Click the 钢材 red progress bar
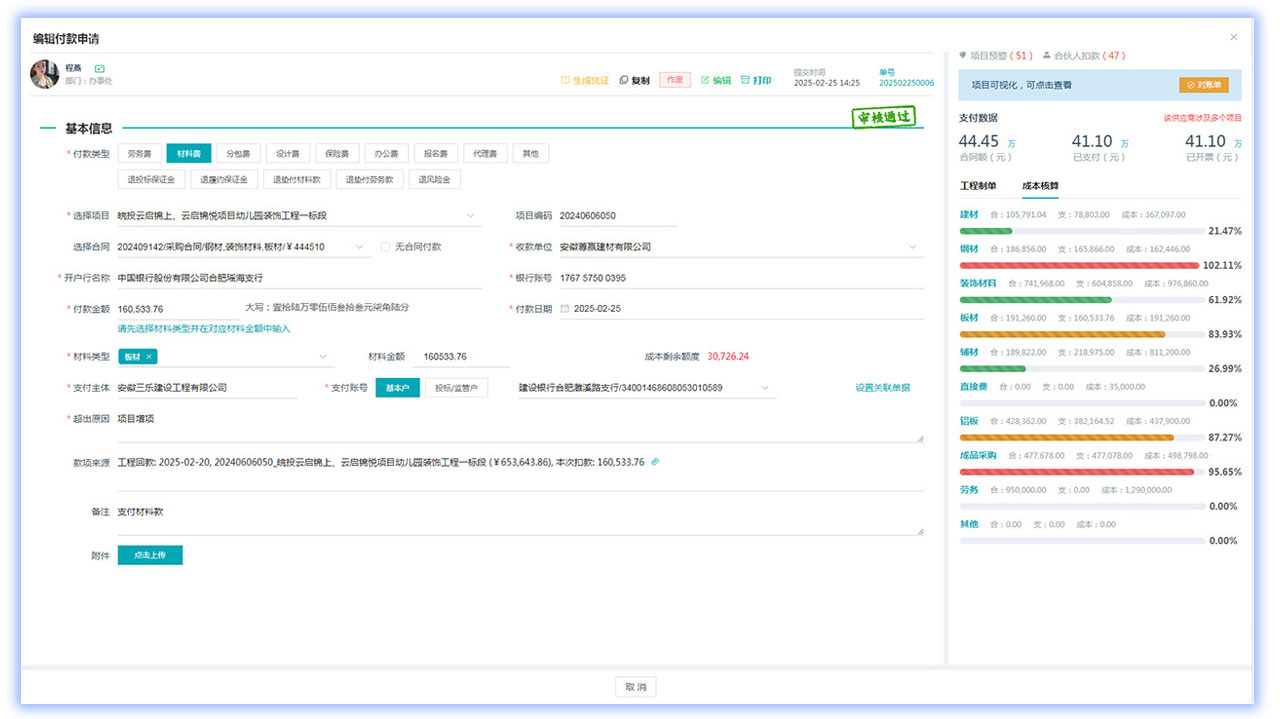 click(x=1079, y=265)
